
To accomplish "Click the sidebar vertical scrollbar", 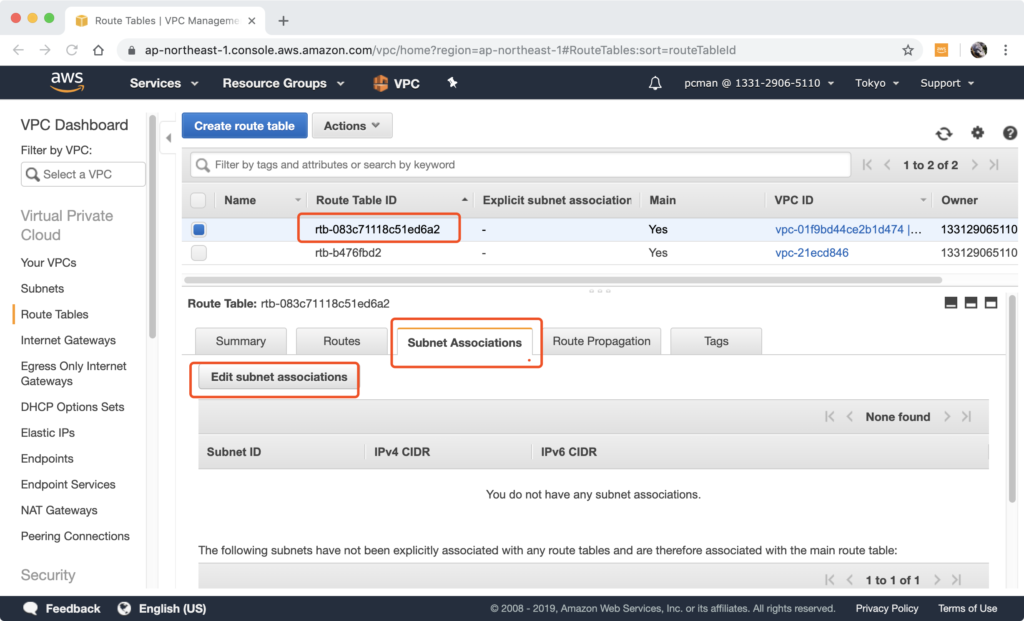I will [x=152, y=227].
